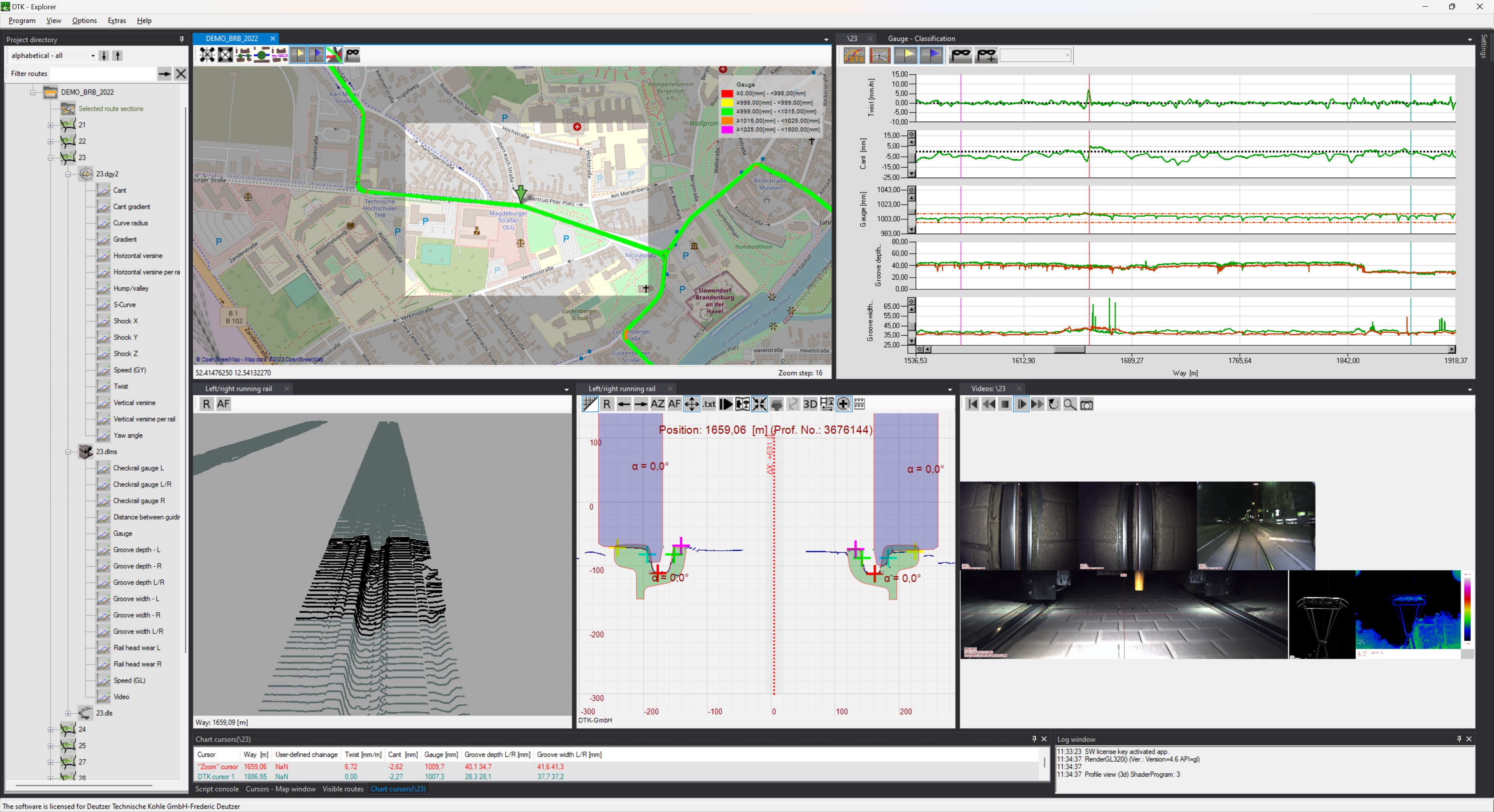The height and width of the screenshot is (812, 1494).
Task: Toggle the colored route classification map button
Action: point(334,55)
